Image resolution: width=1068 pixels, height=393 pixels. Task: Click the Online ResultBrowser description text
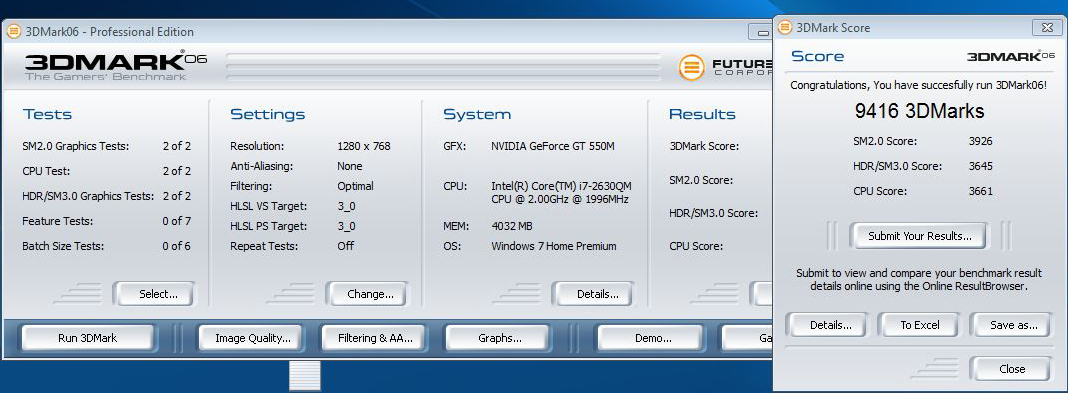(919, 280)
